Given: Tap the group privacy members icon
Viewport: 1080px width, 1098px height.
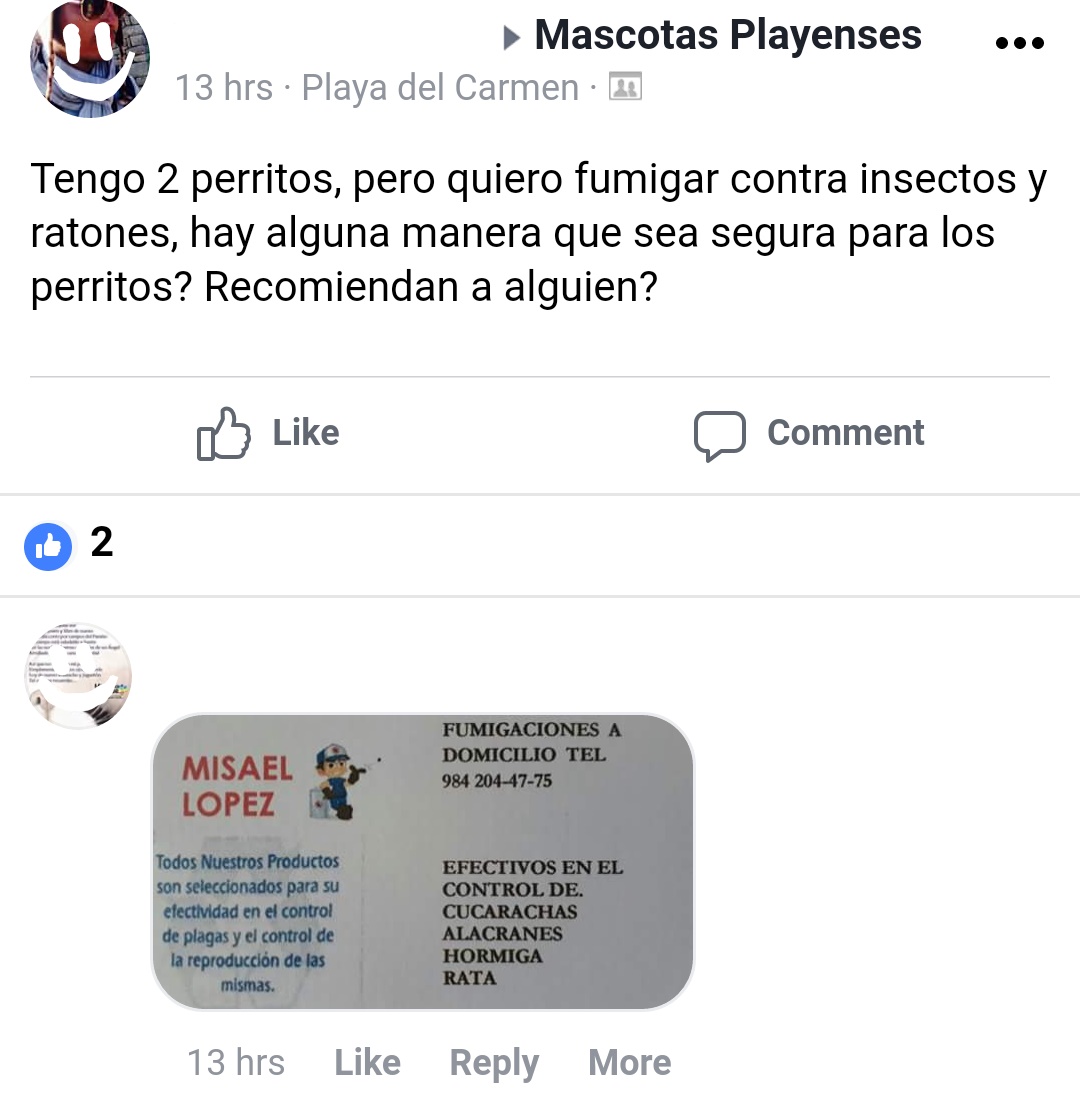Looking at the screenshot, I should pos(625,88).
